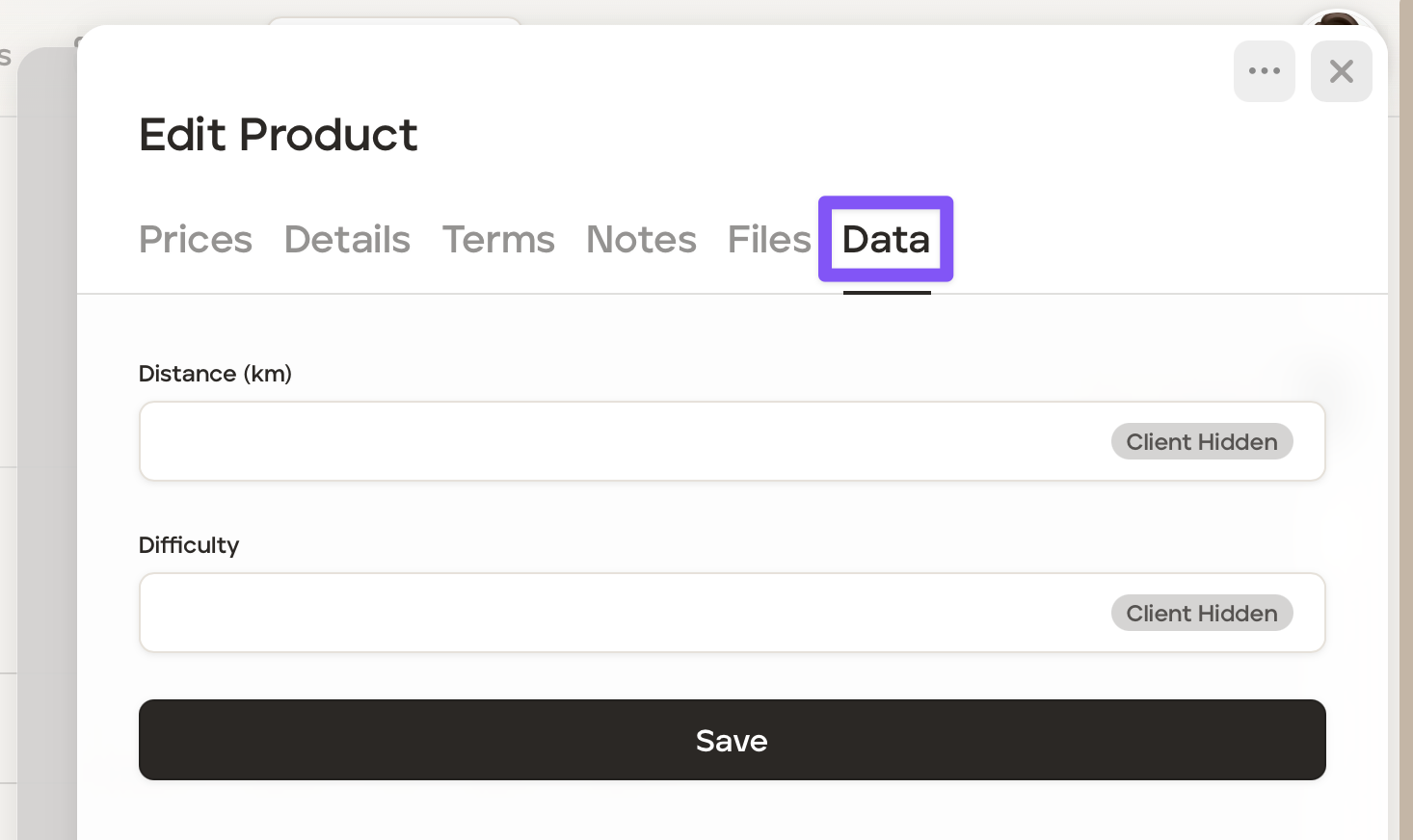
Task: Click the Distance (km) field label
Action: click(215, 374)
